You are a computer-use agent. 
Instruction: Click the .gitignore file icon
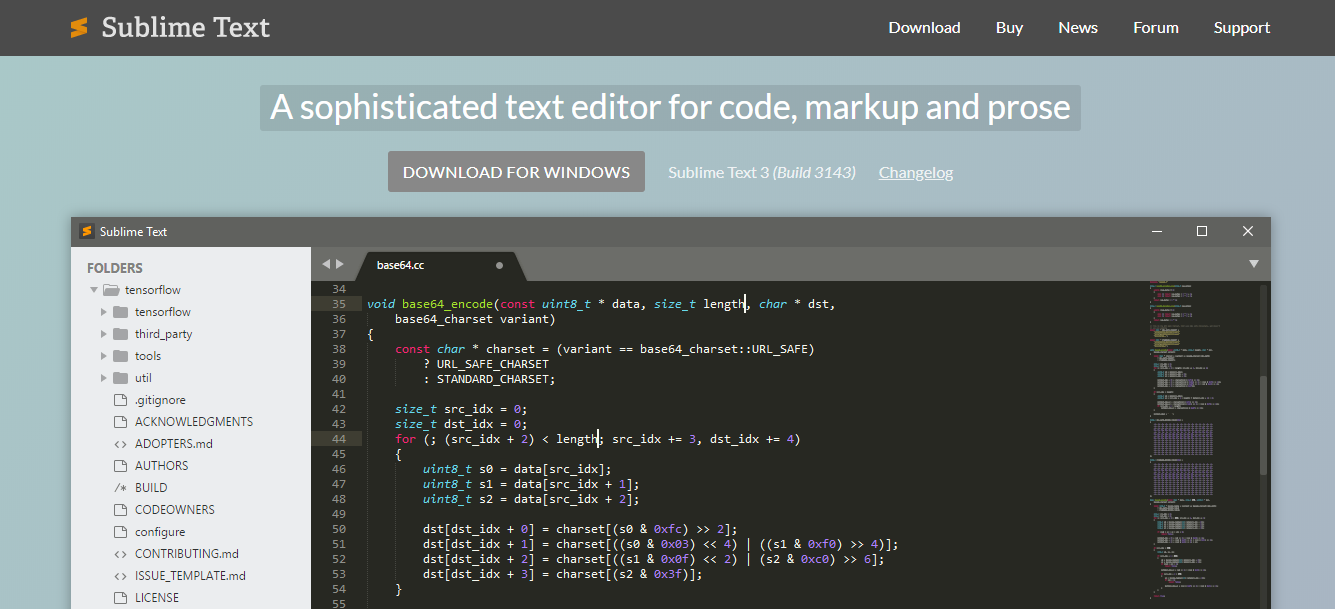[x=119, y=400]
